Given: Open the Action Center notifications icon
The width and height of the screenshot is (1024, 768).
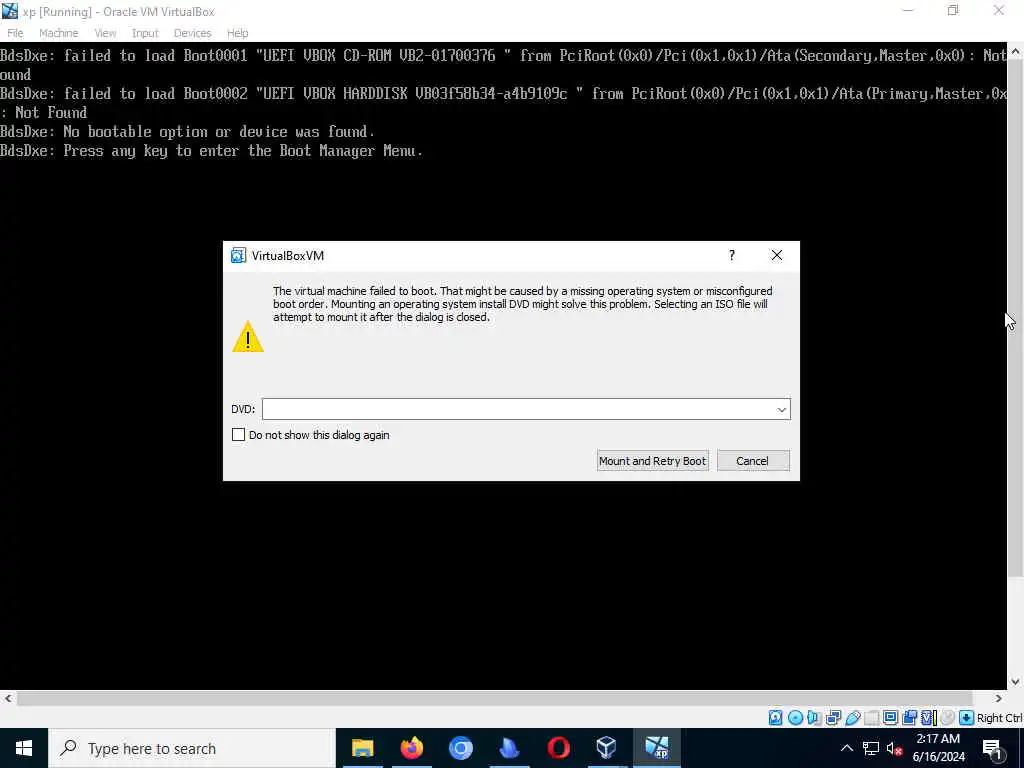Looking at the screenshot, I should [992, 748].
